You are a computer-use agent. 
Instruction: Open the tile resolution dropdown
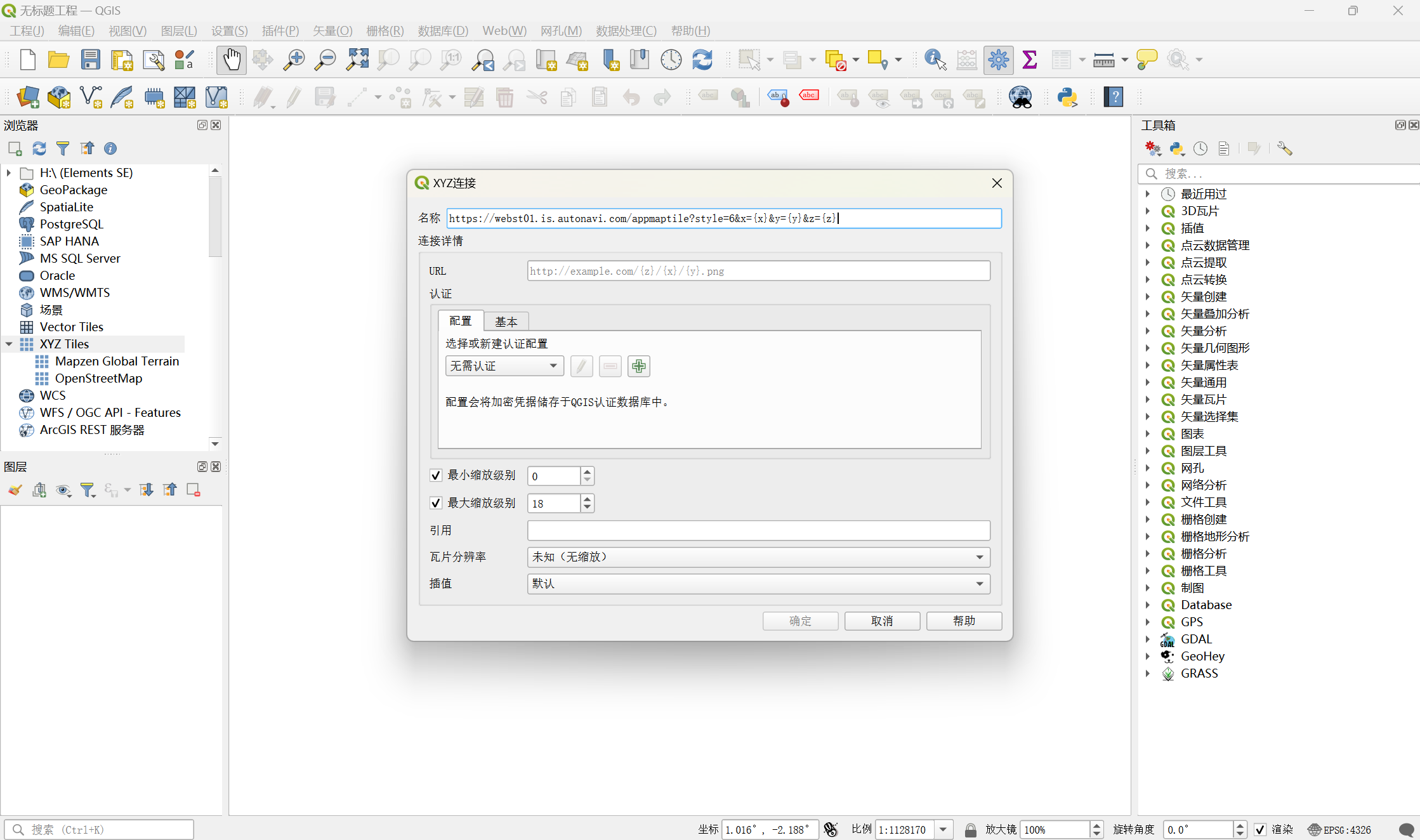click(758, 557)
